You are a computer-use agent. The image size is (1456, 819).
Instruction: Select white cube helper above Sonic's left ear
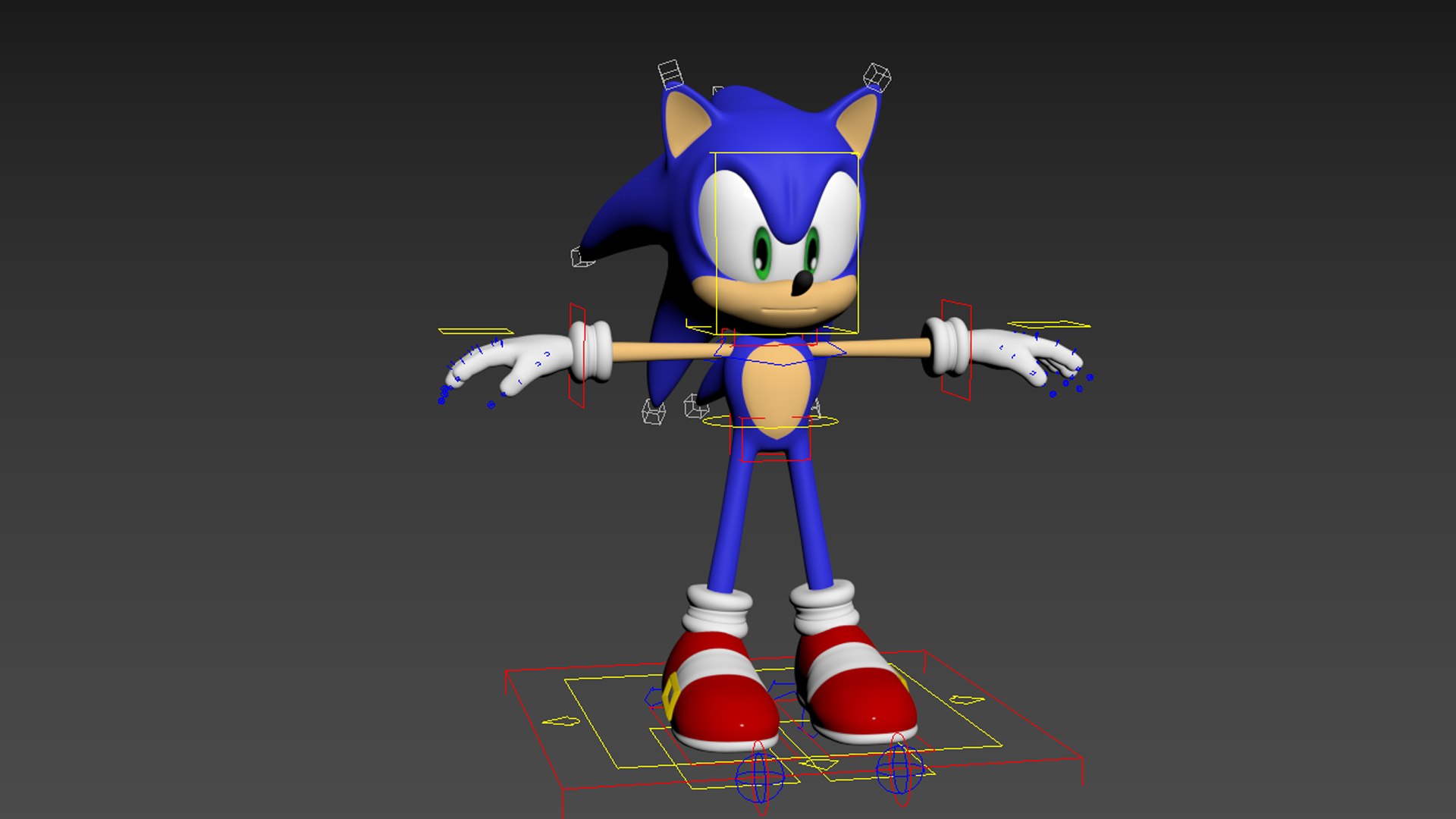point(877,77)
